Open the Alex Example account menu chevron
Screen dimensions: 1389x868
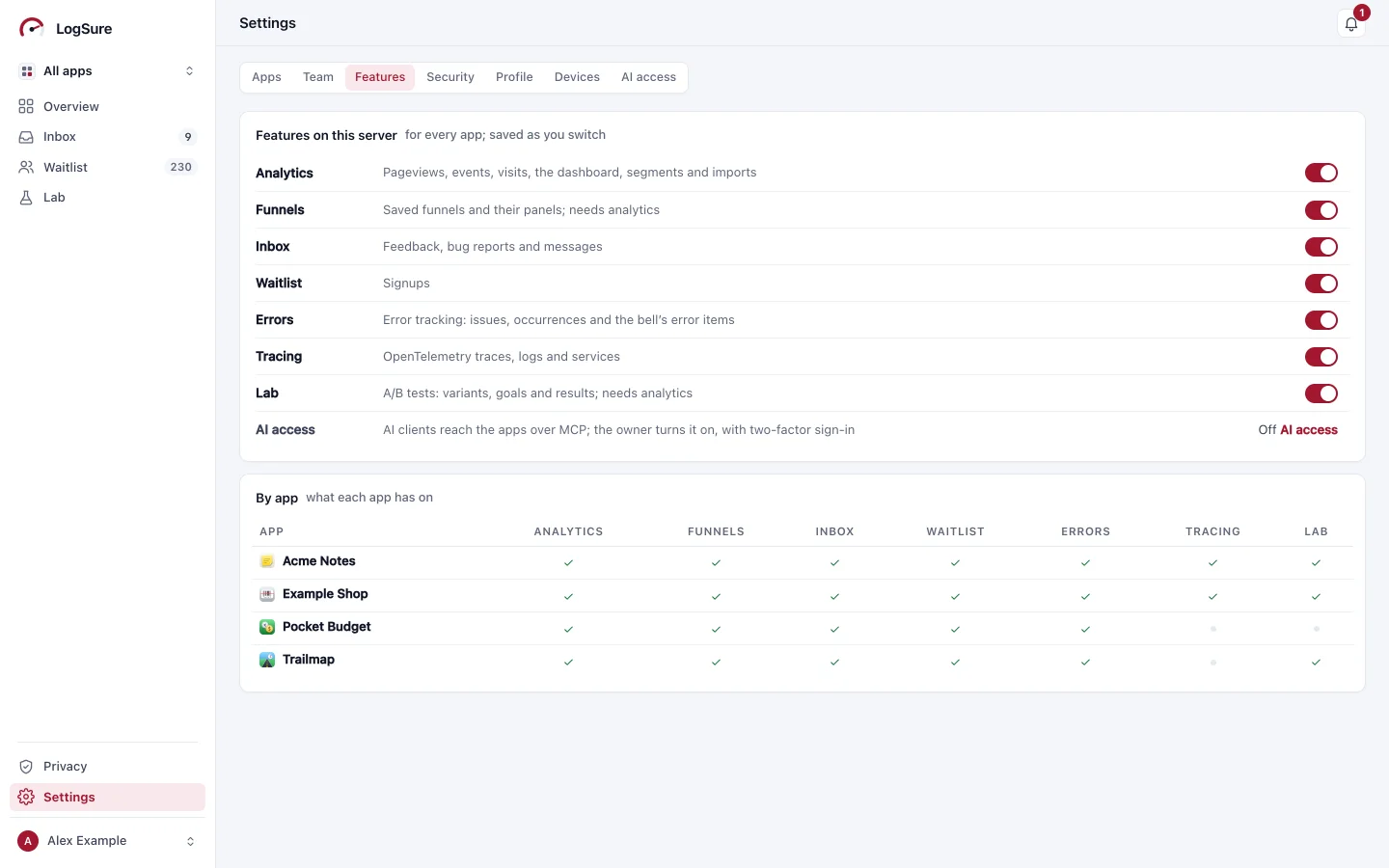tap(190, 841)
